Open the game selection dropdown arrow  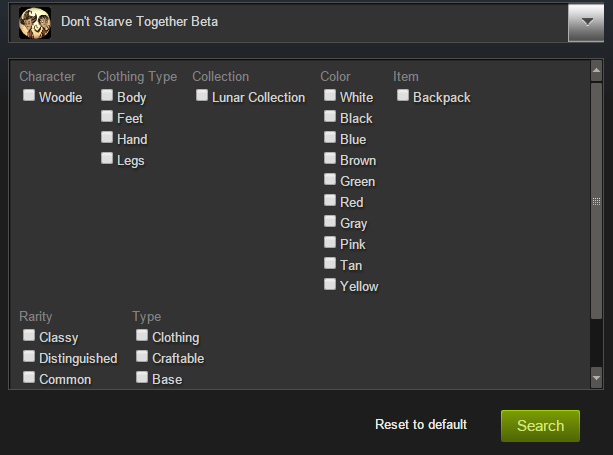pyautogui.click(x=586, y=22)
